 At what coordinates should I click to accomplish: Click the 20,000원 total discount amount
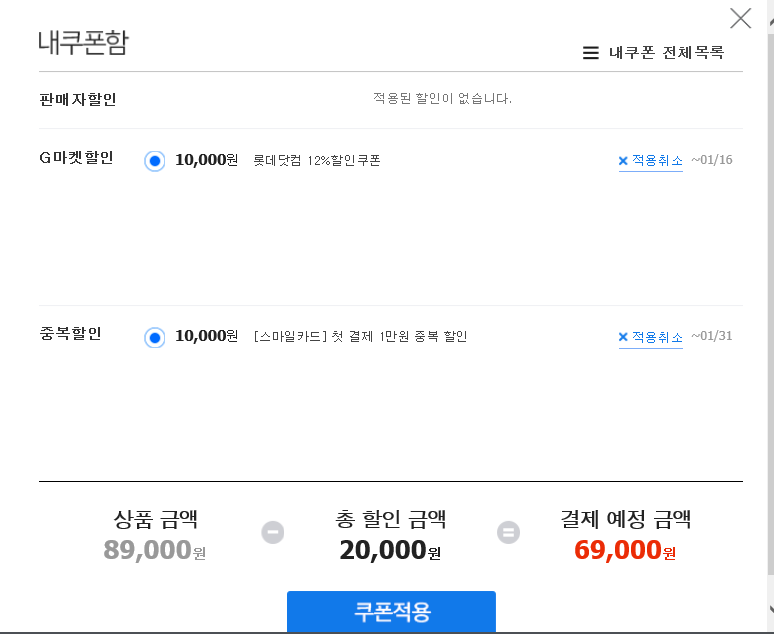[x=390, y=550]
